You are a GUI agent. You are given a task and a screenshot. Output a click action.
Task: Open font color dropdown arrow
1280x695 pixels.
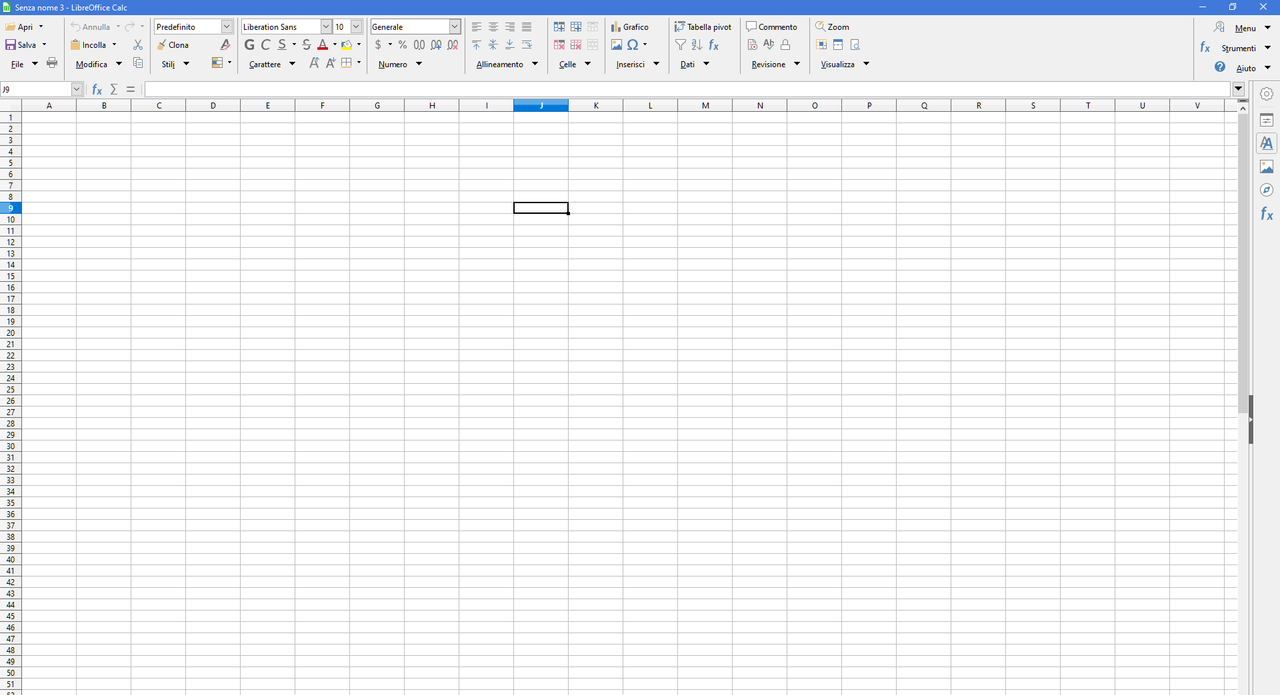click(334, 45)
